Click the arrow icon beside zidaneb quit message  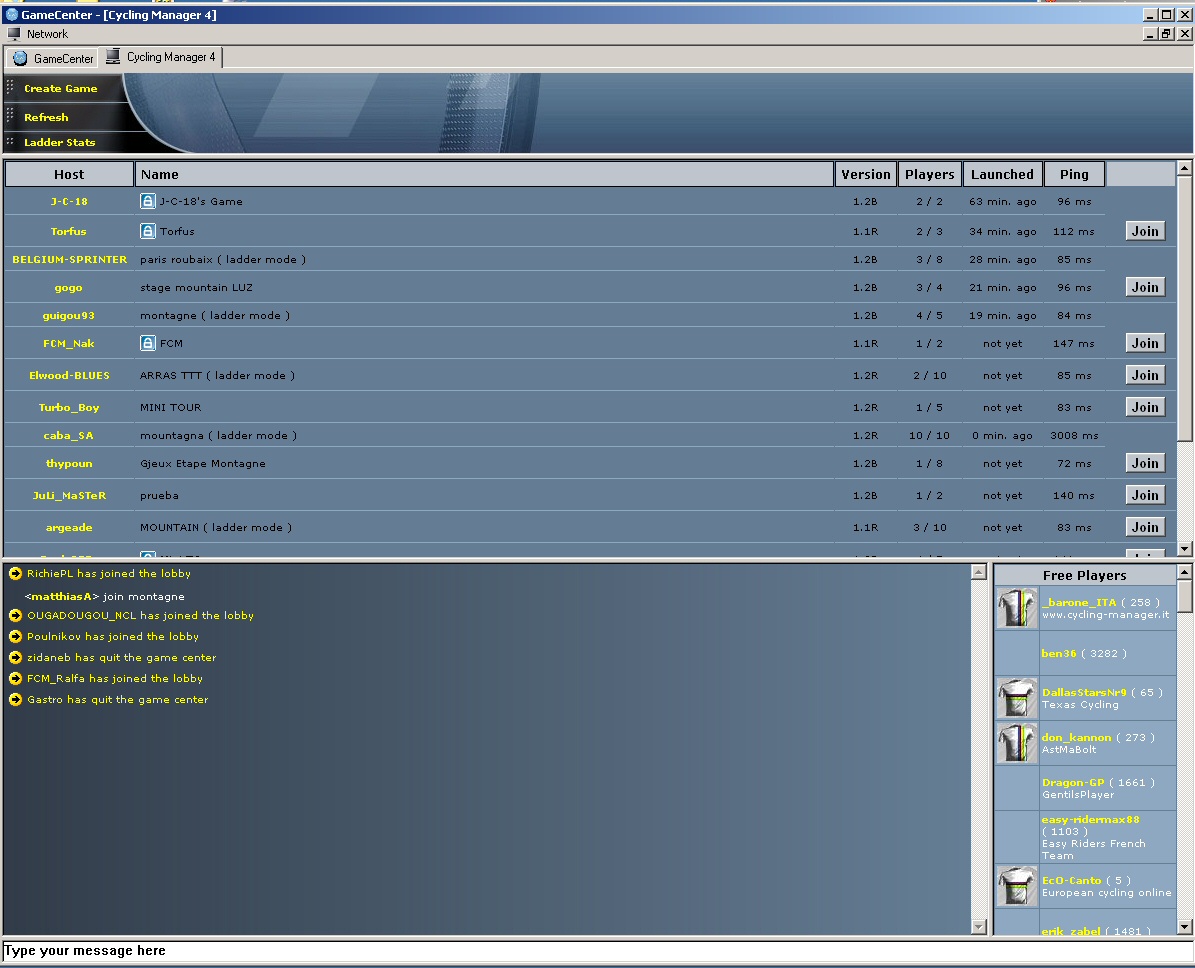click(15, 657)
